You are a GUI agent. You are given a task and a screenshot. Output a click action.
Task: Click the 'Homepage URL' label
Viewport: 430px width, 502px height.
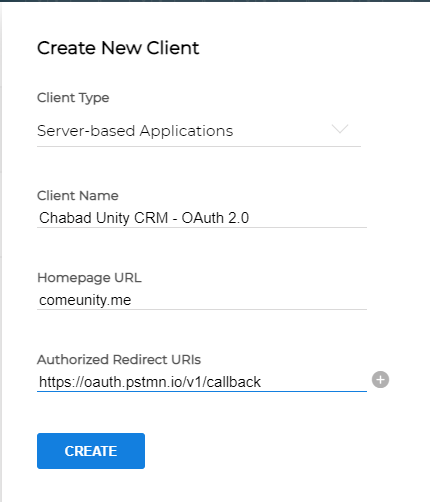tap(89, 278)
